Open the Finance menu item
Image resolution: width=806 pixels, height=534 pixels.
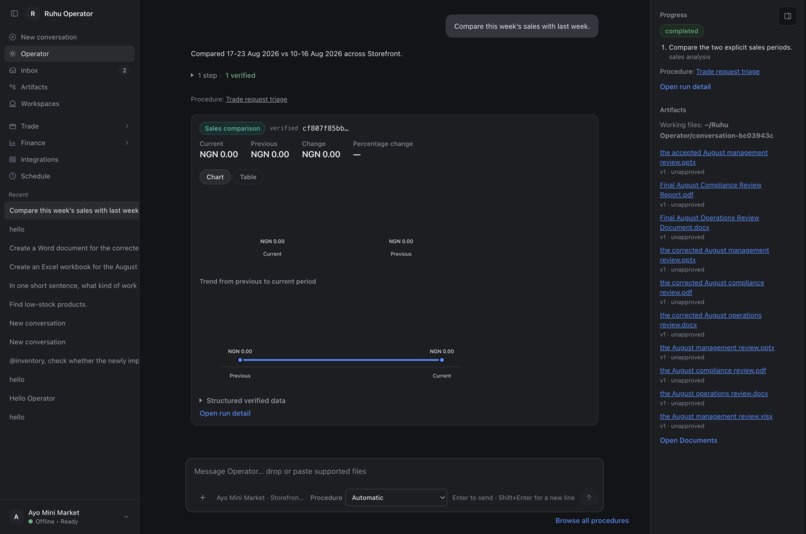pos(69,143)
